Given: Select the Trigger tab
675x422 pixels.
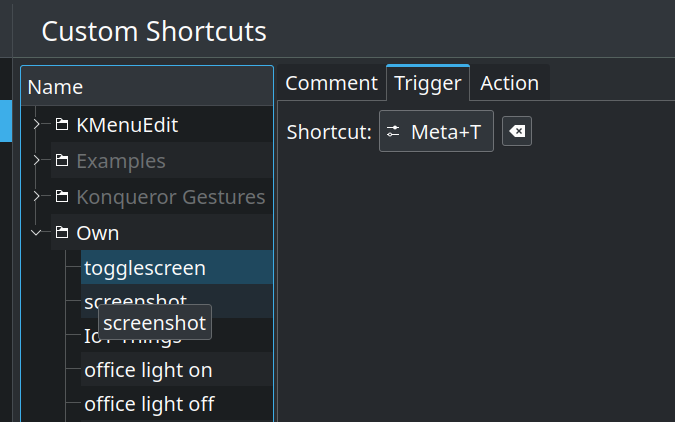Looking at the screenshot, I should (x=428, y=83).
